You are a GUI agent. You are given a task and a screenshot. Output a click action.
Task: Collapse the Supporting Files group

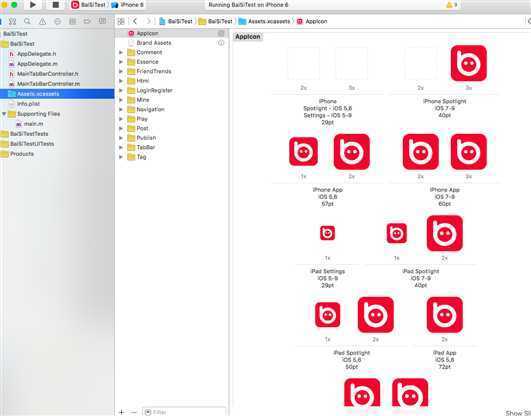pyautogui.click(x=4, y=114)
